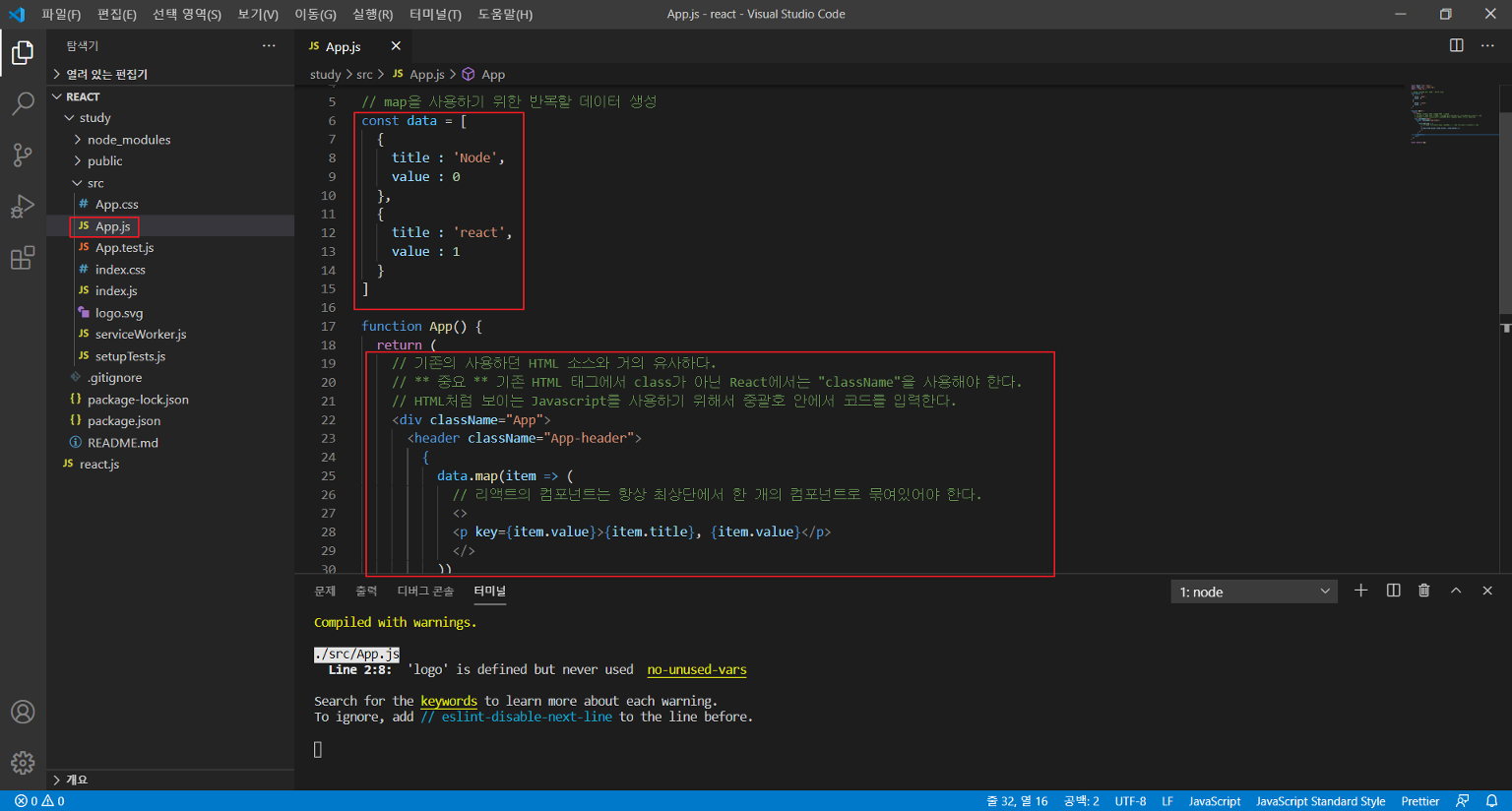Screen dimensions: 1512x811
Task: Open the 보기(V) menu
Action: click(x=258, y=14)
